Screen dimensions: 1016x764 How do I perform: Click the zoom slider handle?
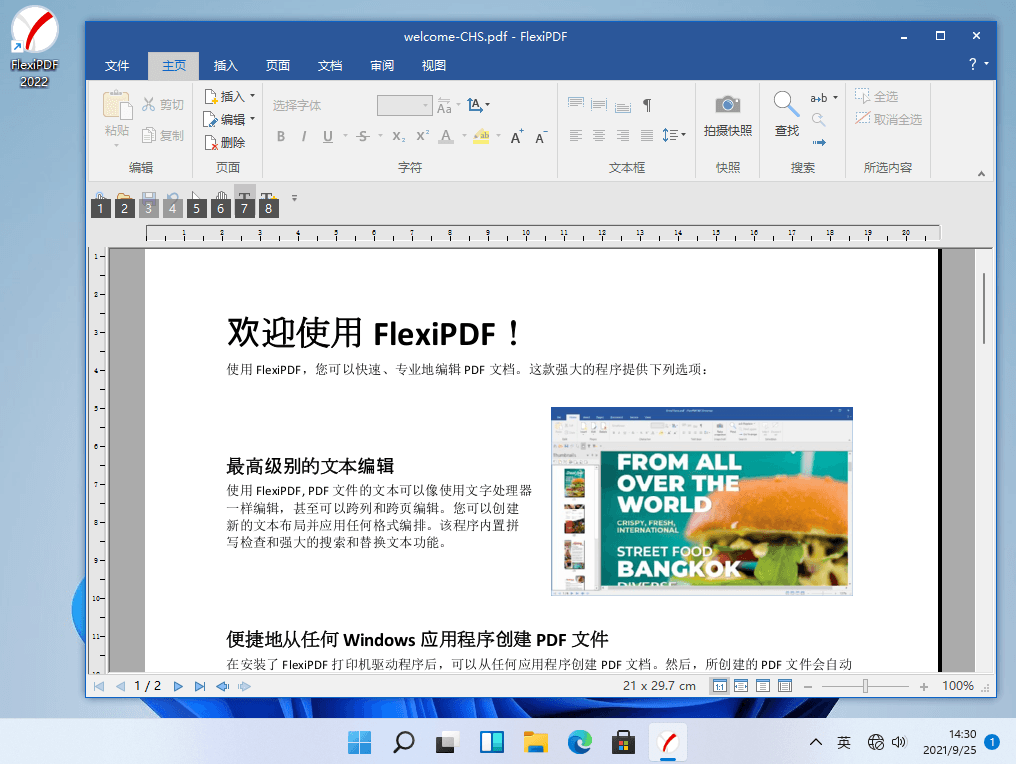[865, 687]
